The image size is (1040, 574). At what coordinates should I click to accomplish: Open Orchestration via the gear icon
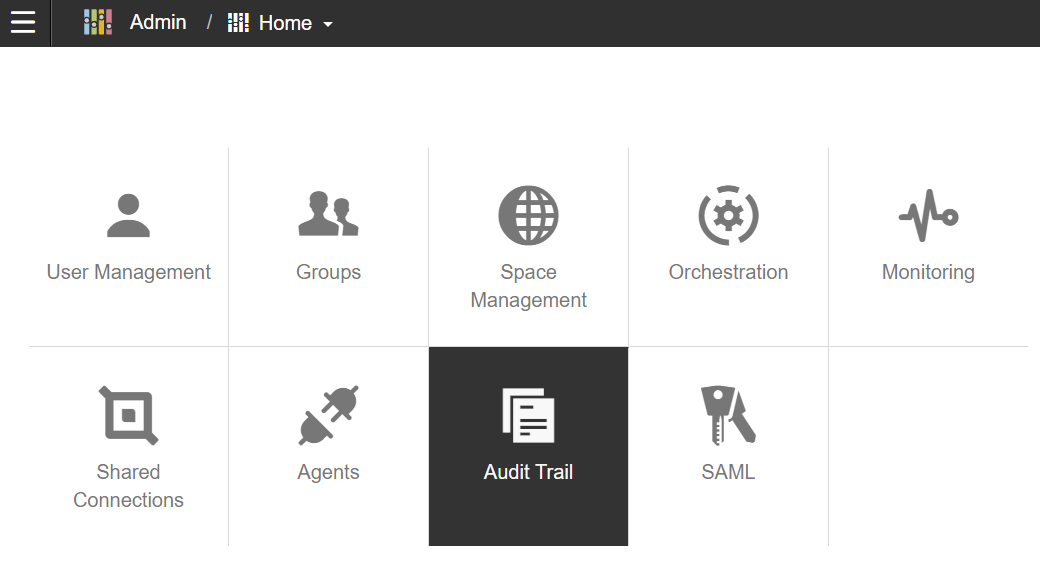pyautogui.click(x=728, y=216)
